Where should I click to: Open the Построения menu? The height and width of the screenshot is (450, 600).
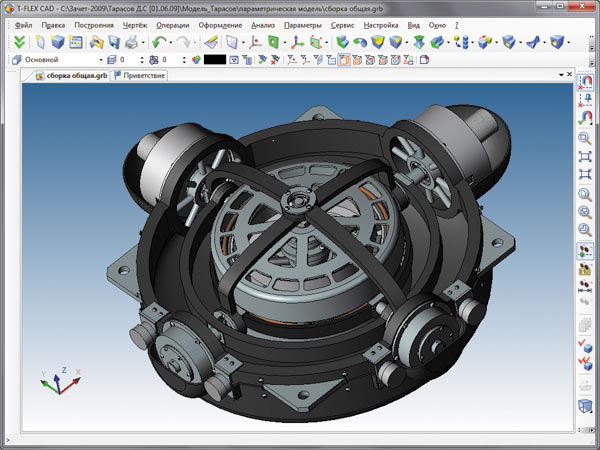94,25
